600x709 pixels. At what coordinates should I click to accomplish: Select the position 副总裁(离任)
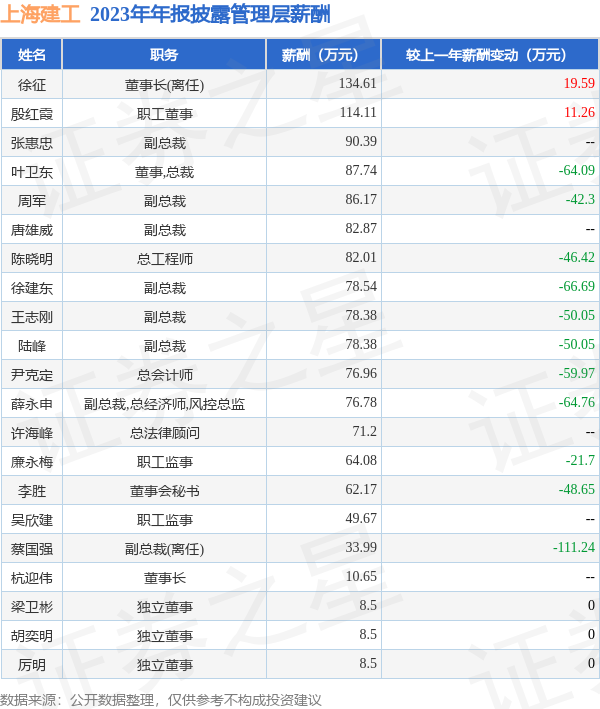(165, 548)
